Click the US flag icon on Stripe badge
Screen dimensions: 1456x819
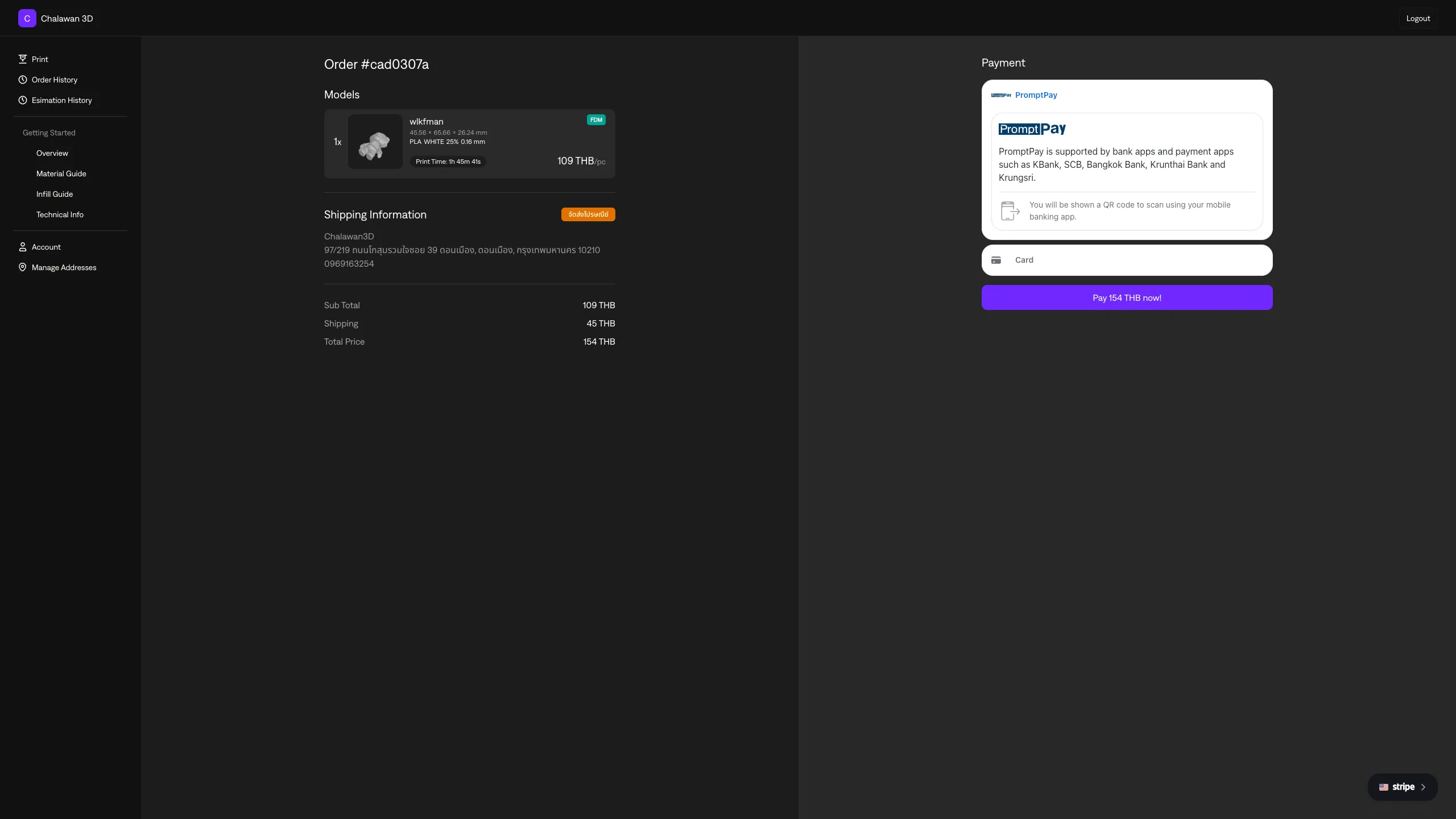pyautogui.click(x=1383, y=787)
